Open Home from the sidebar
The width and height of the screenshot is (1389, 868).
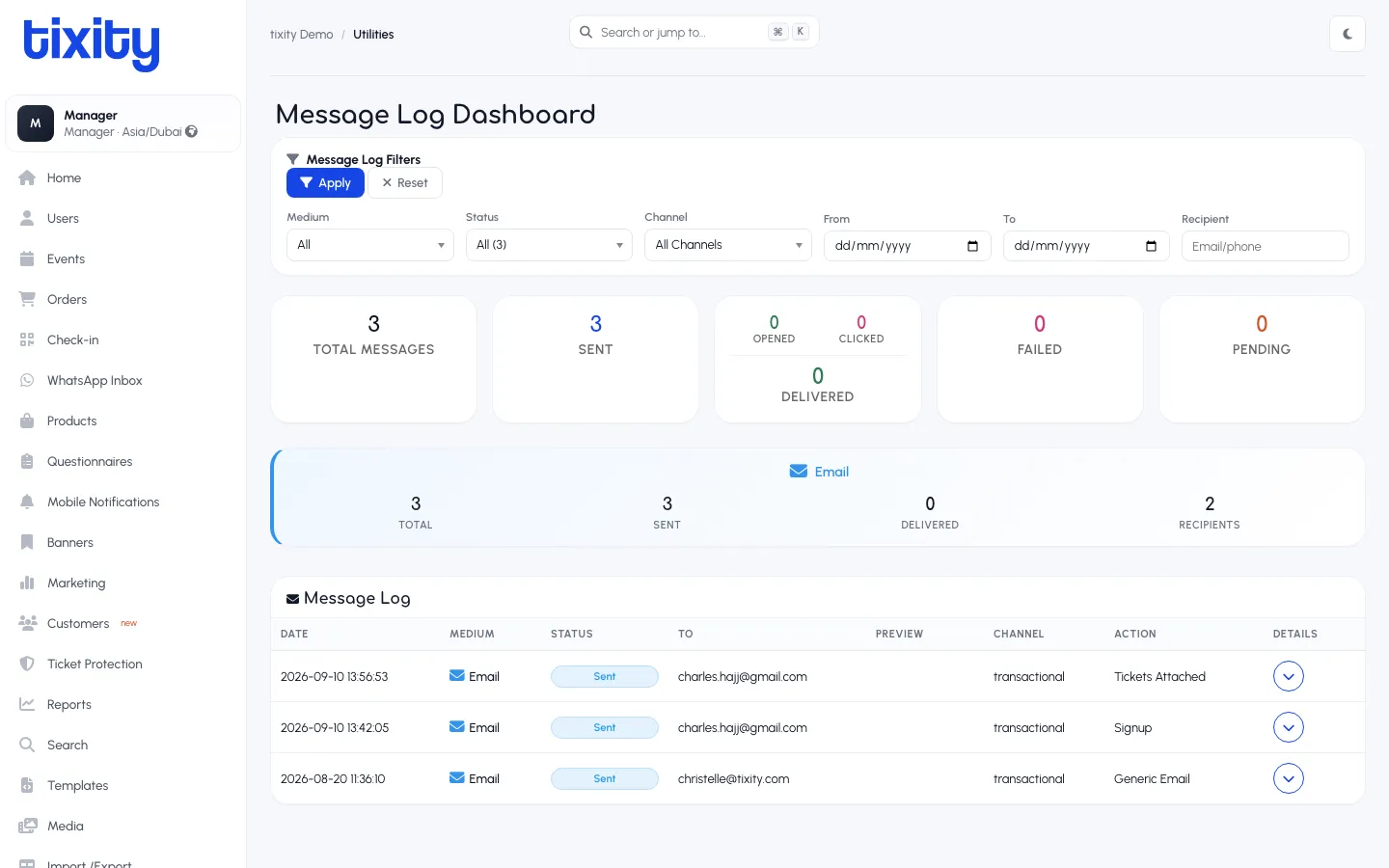[x=64, y=177]
